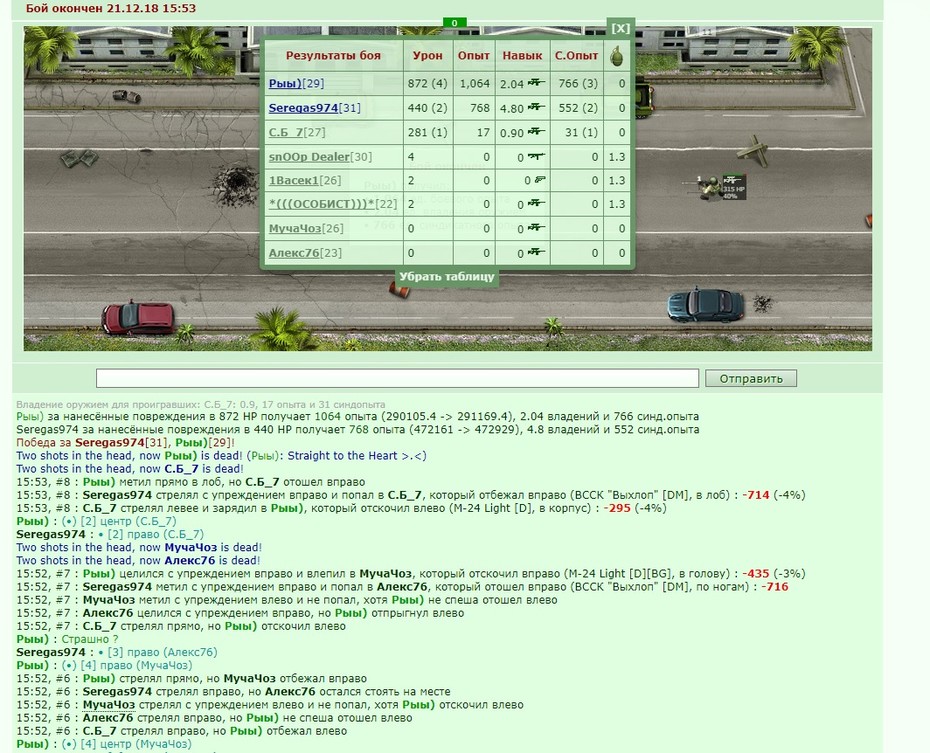
Task: Click the 'Навык' column header
Action: coord(522,56)
